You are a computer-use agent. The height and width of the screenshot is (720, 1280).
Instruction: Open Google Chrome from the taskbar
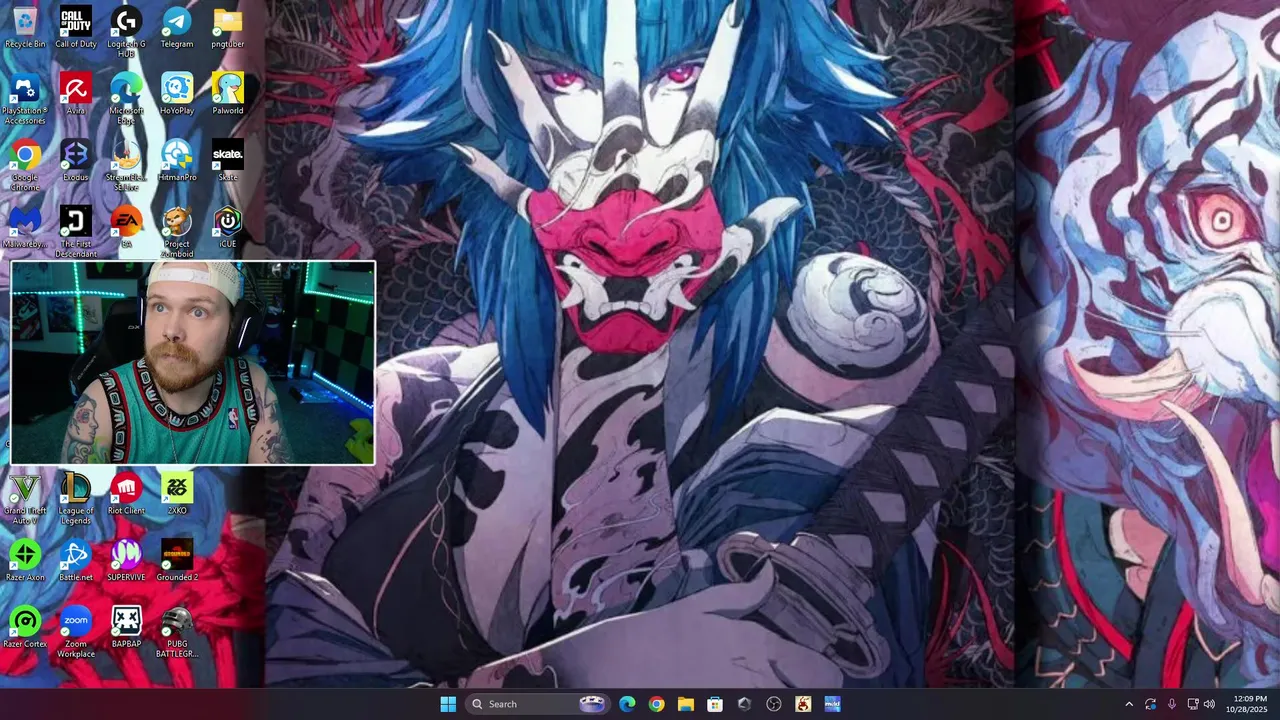click(656, 704)
